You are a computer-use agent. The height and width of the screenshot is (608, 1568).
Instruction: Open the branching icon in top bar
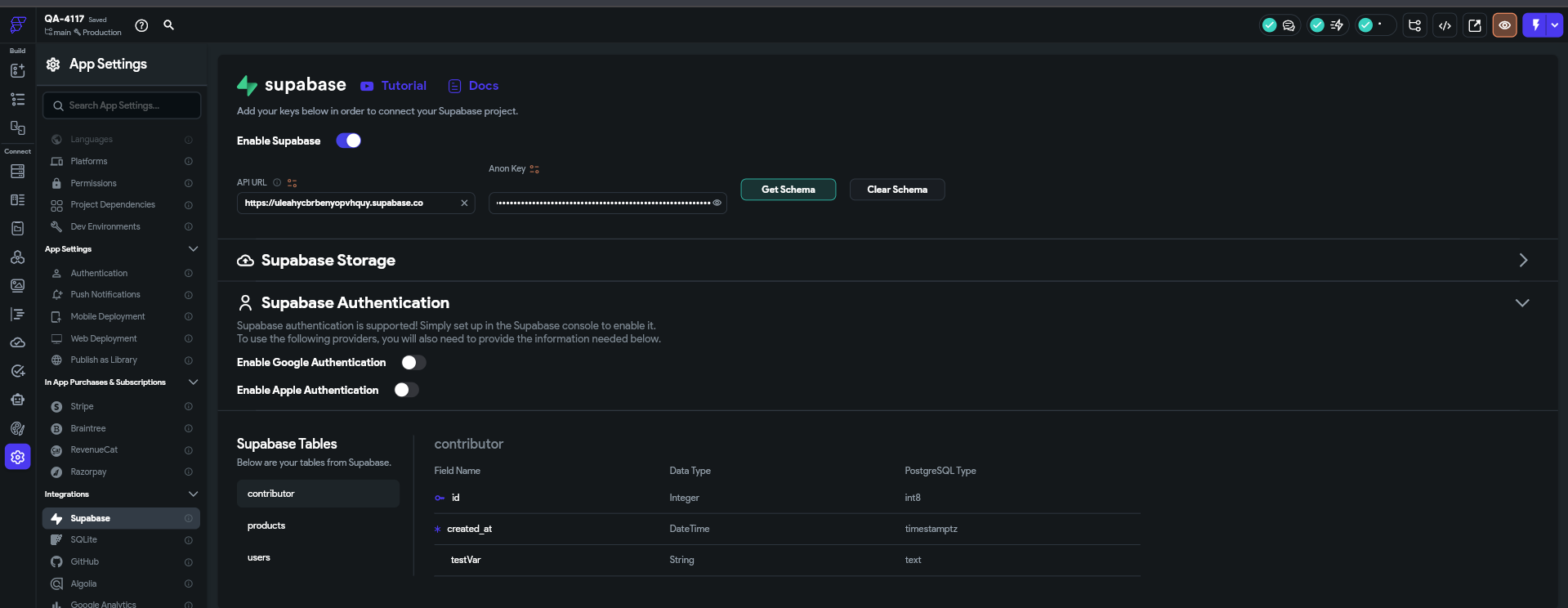click(x=1415, y=25)
